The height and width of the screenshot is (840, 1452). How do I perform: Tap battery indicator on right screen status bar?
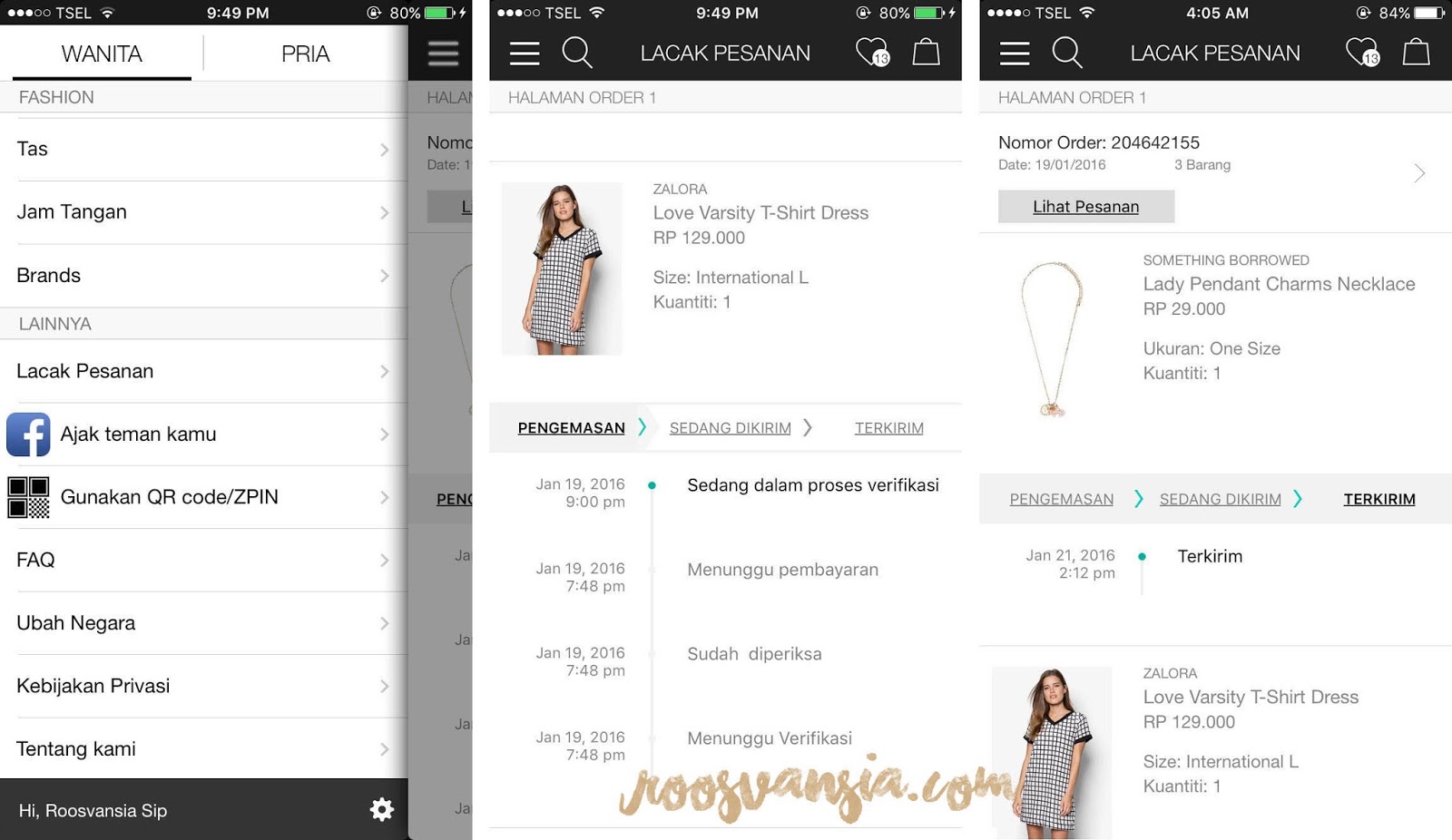pos(1429,13)
